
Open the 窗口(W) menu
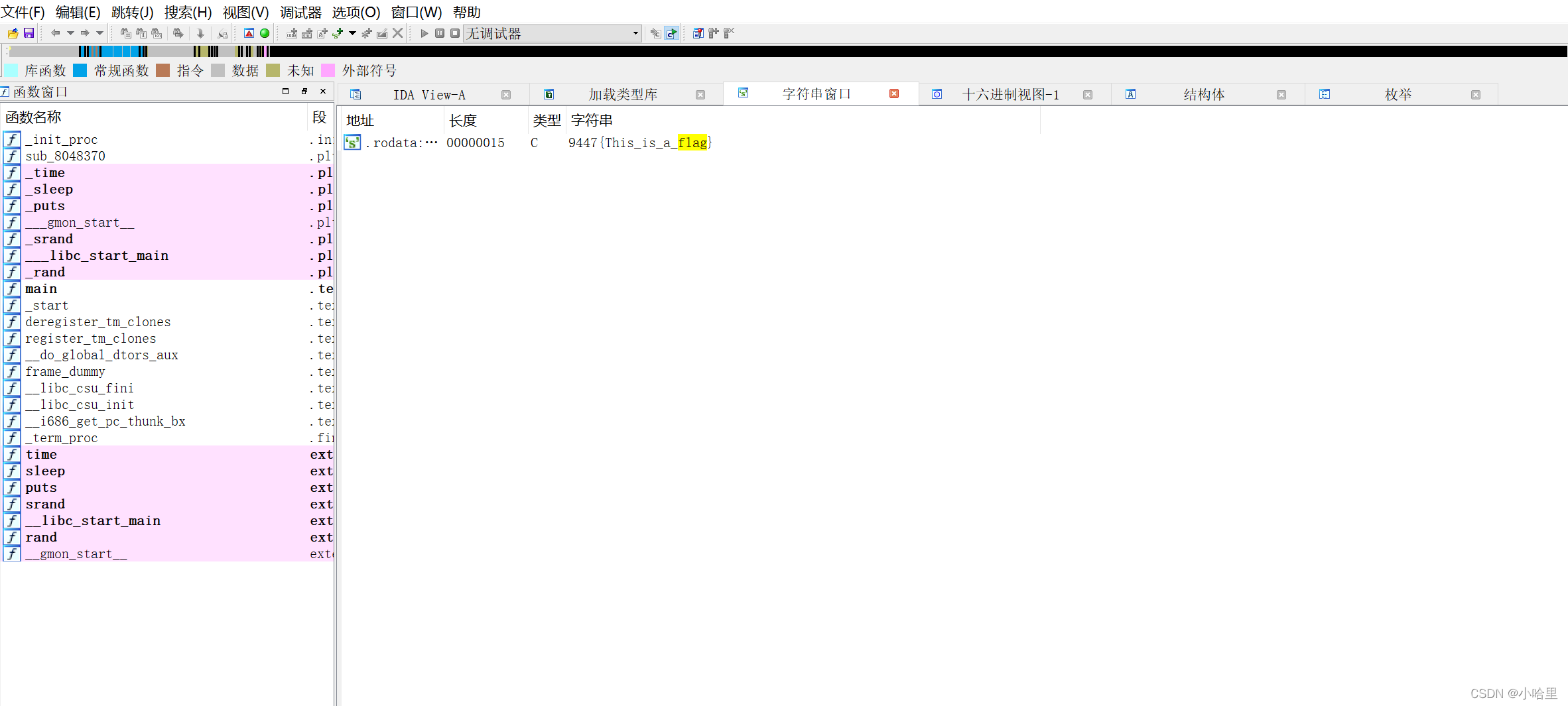417,13
